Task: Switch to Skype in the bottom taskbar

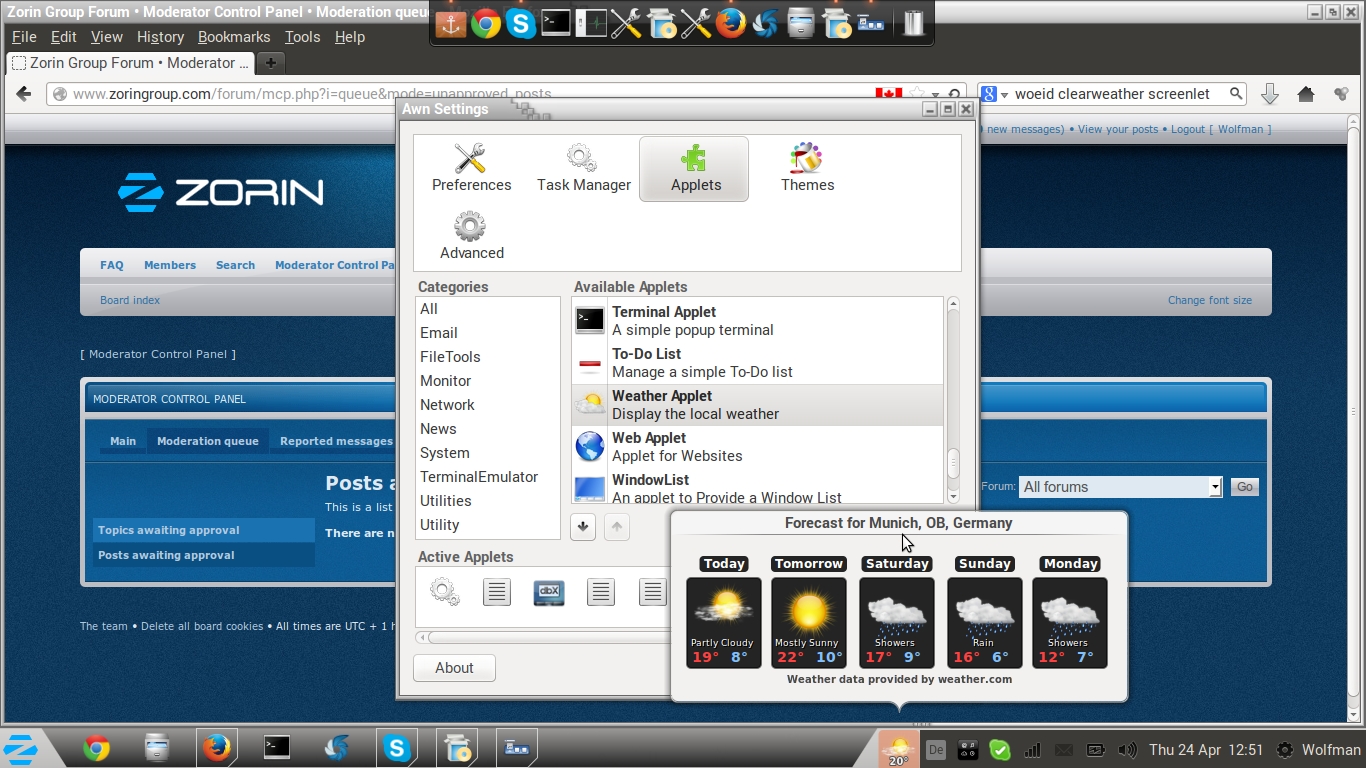Action: tap(397, 748)
